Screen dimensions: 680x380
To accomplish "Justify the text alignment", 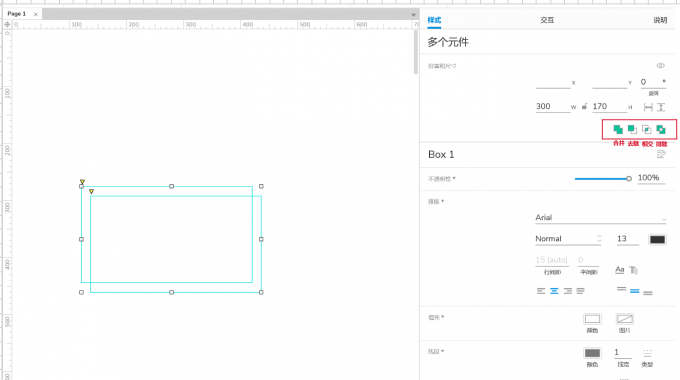I will click(x=581, y=291).
